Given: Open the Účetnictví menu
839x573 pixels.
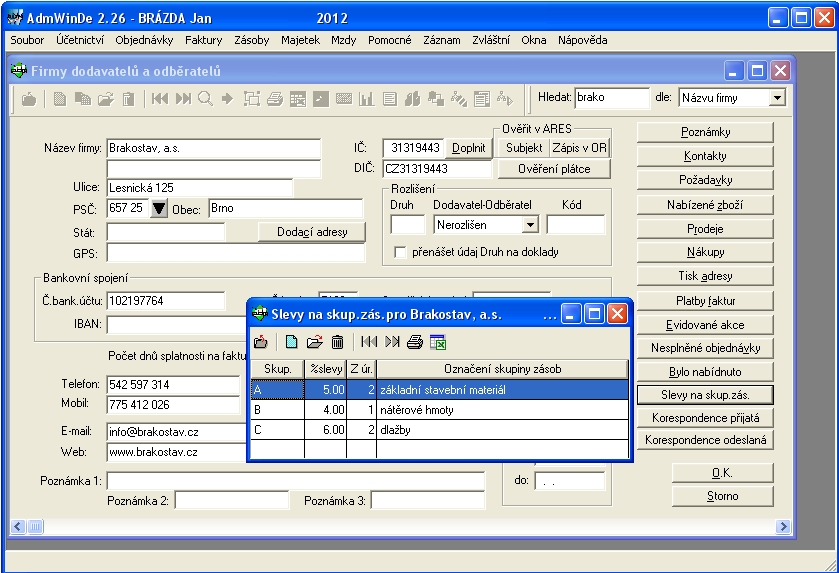Looking at the screenshot, I should (80, 40).
